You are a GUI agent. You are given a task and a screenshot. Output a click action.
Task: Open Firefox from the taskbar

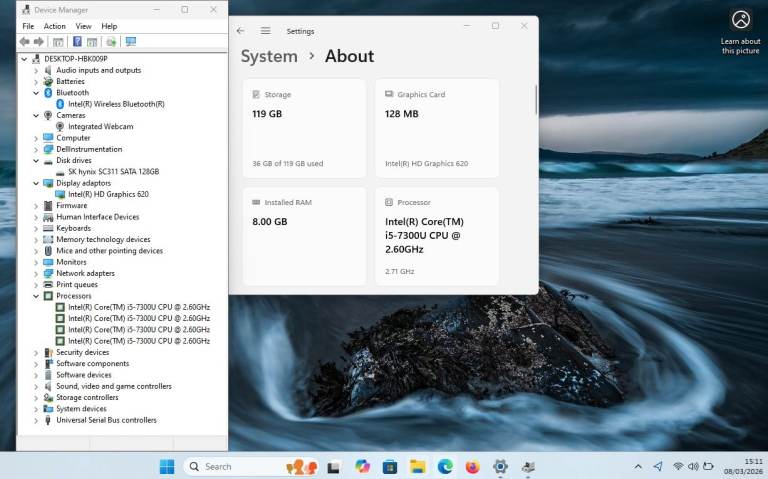[x=472, y=466]
